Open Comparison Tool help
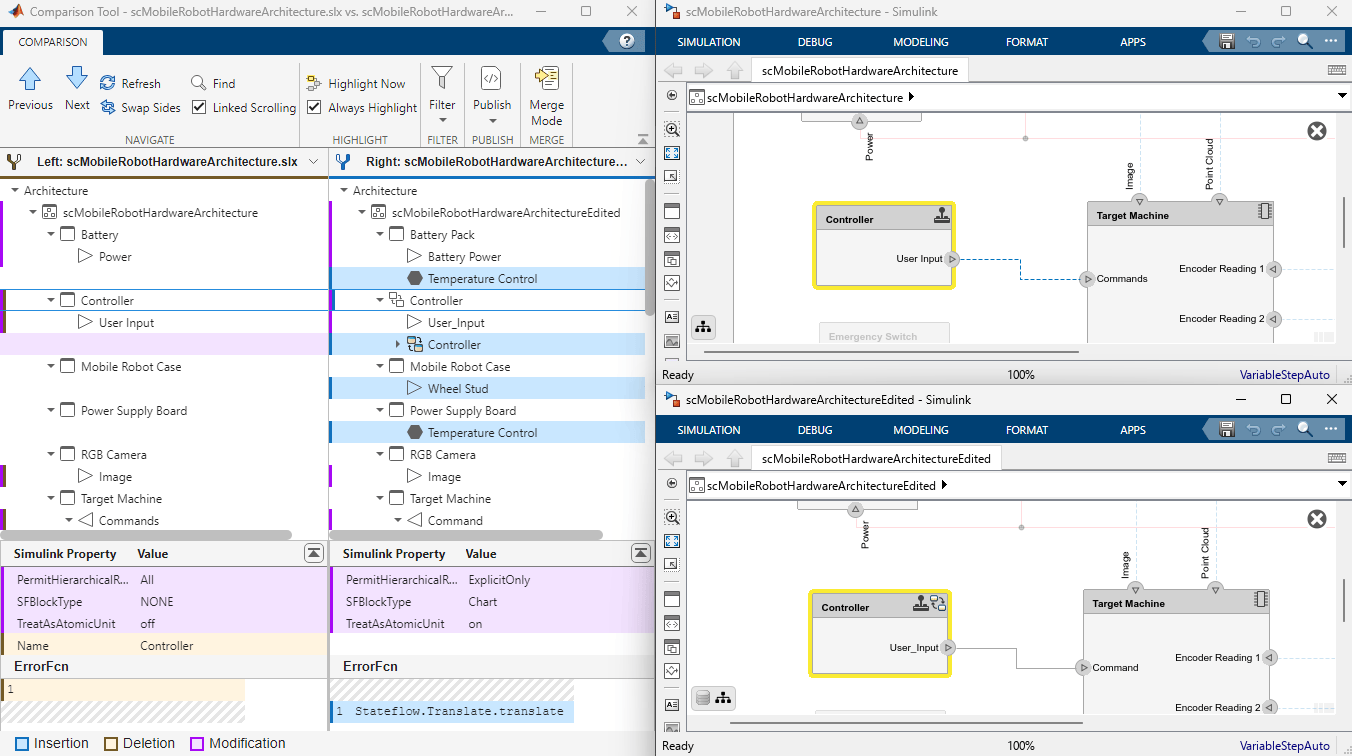 pyautogui.click(x=627, y=41)
